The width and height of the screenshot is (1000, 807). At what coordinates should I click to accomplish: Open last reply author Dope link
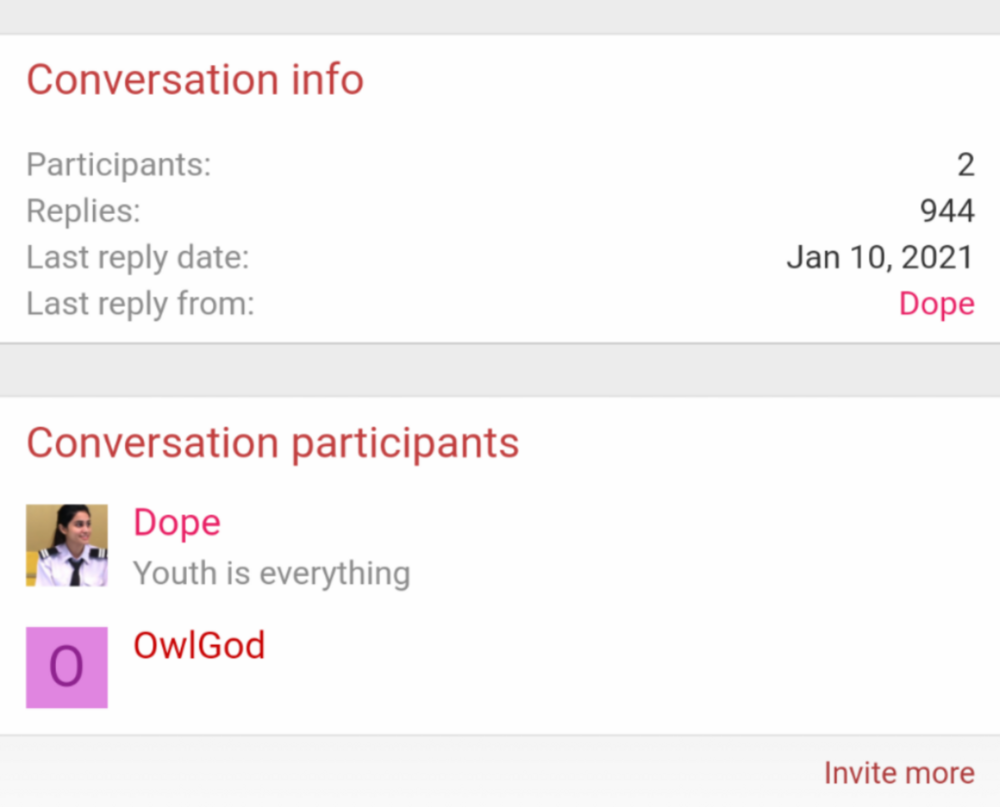(x=936, y=303)
